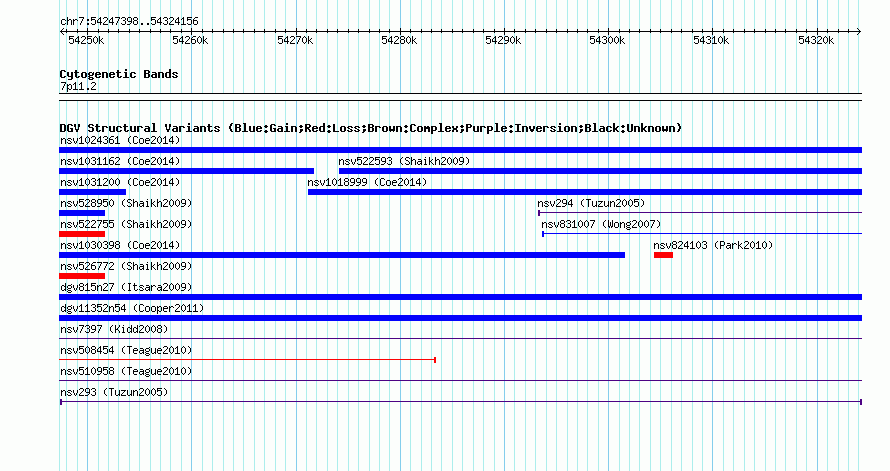Select the 7p11.2 band label
The height and width of the screenshot is (471, 890).
tap(78, 86)
